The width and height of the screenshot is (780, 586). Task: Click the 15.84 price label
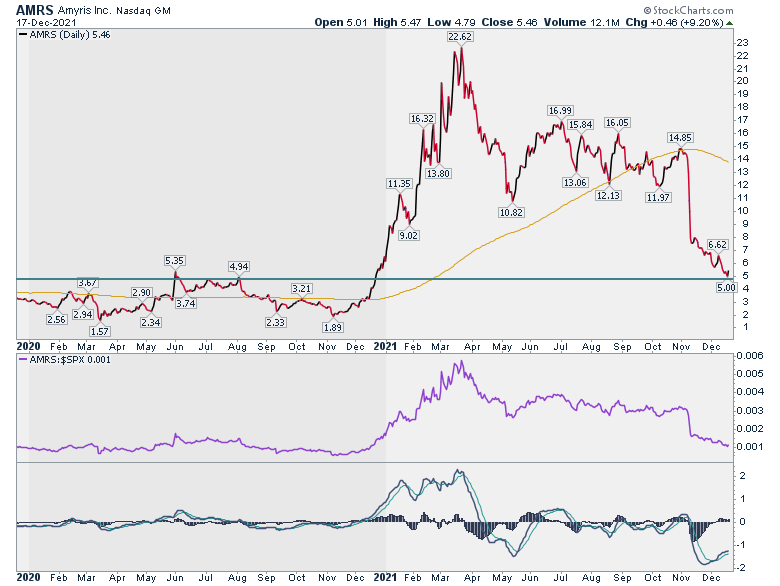pos(581,124)
